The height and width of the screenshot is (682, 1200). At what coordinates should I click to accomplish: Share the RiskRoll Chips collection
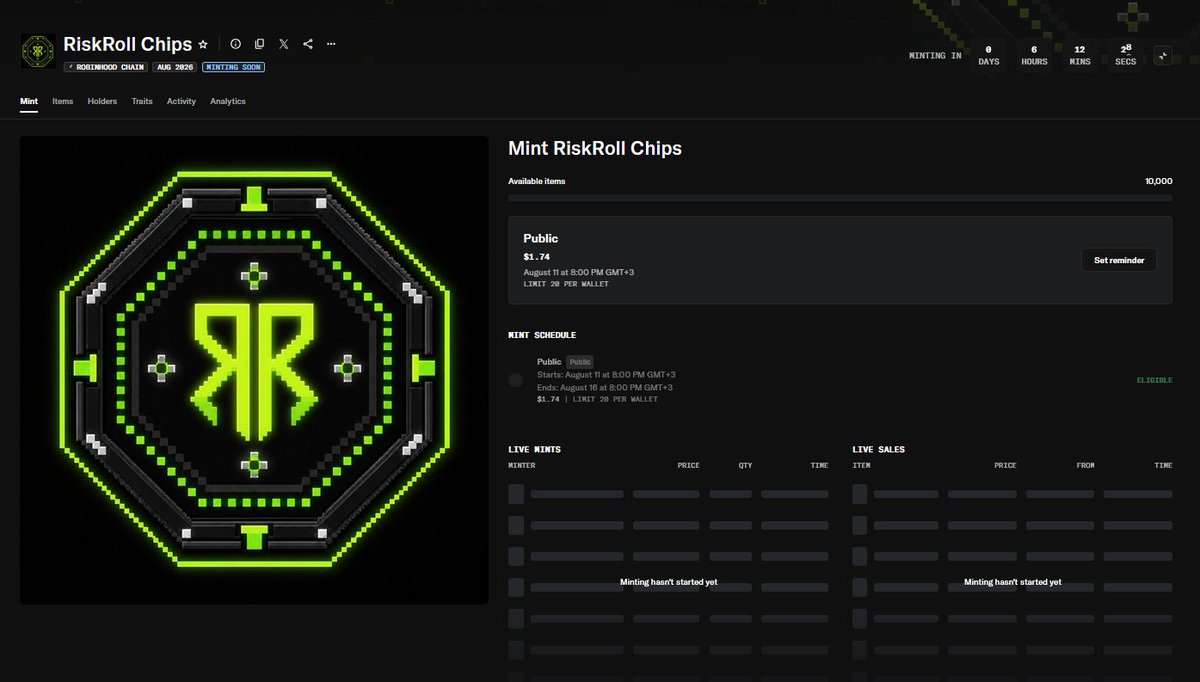(x=308, y=44)
